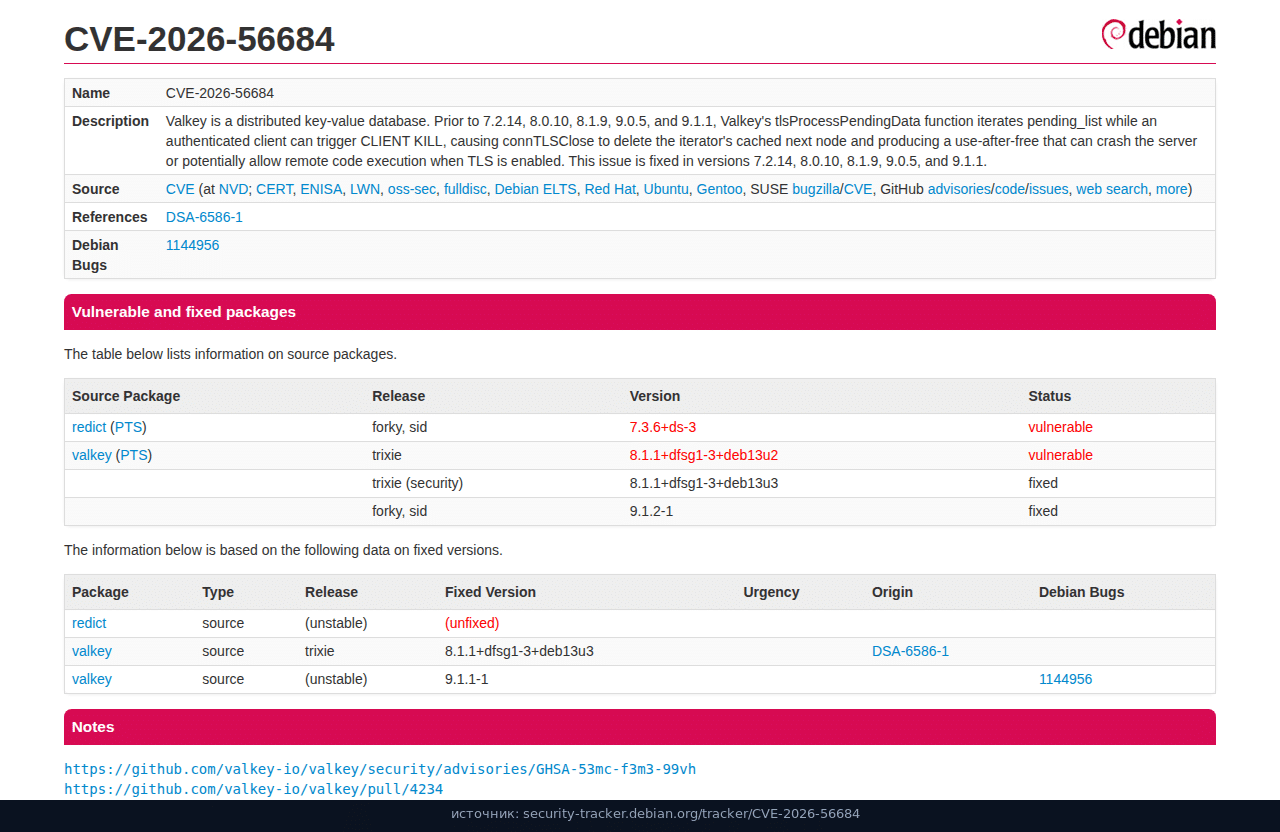Open the redict source package link
Viewport: 1280px width, 832px height.
click(x=89, y=427)
